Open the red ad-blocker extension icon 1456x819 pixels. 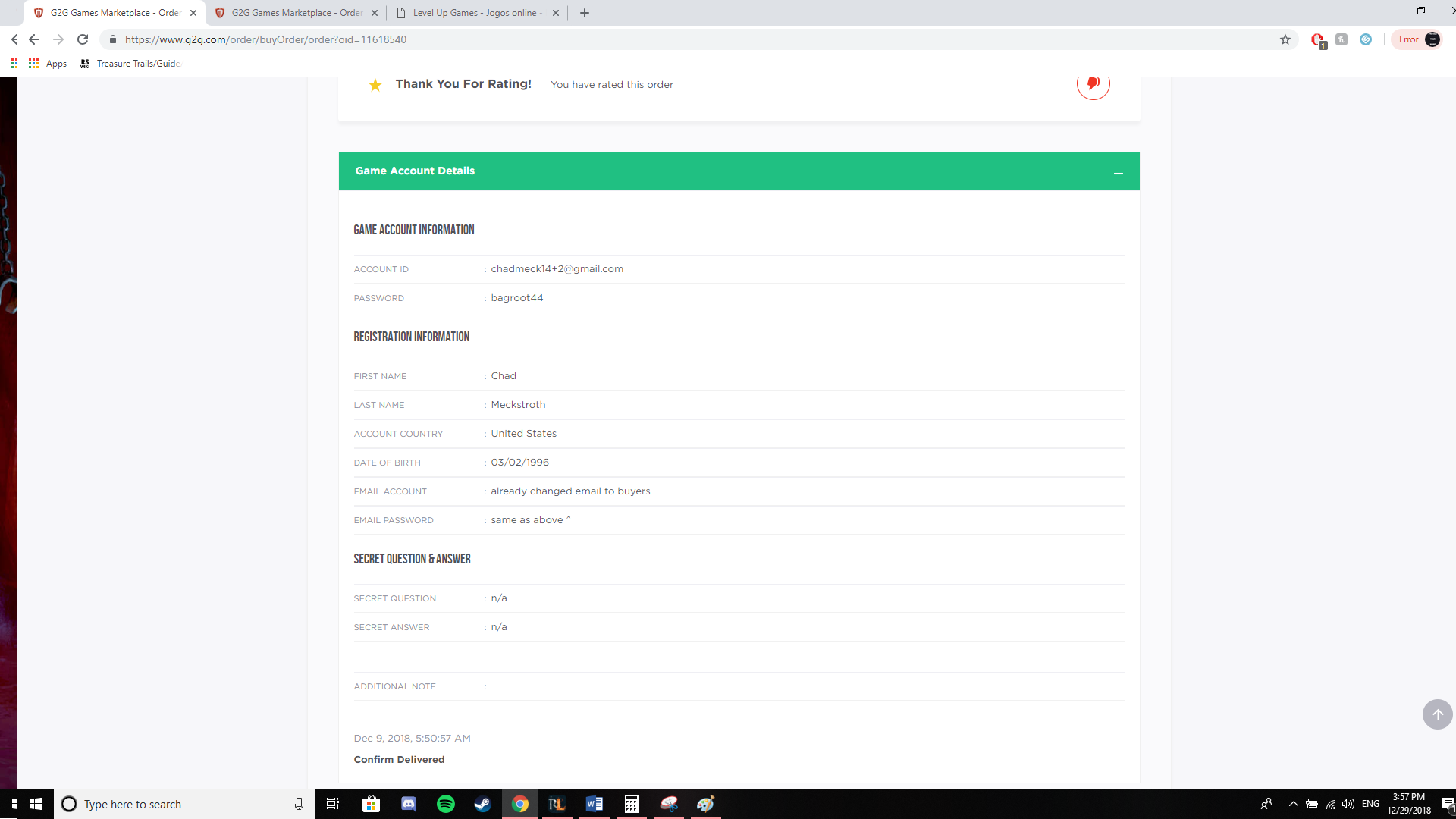(1318, 40)
